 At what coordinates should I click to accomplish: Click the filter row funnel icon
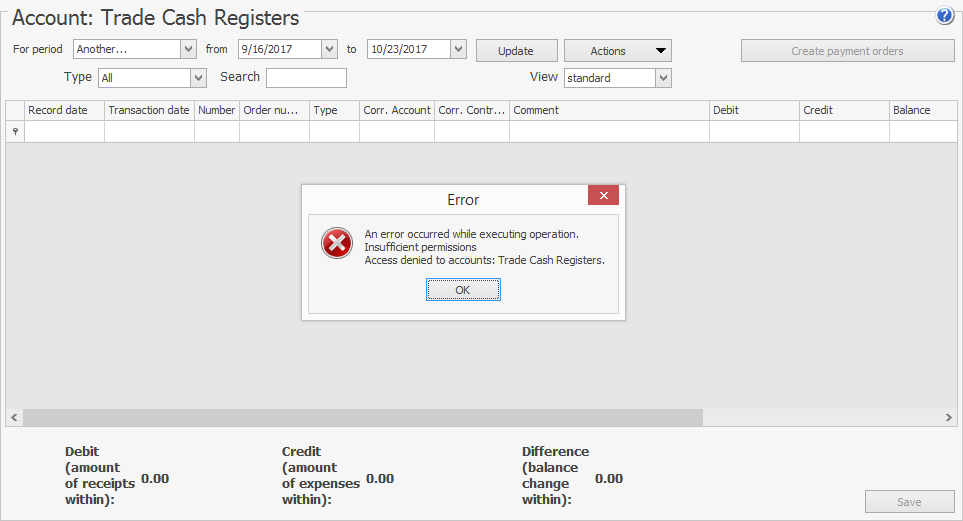14,132
